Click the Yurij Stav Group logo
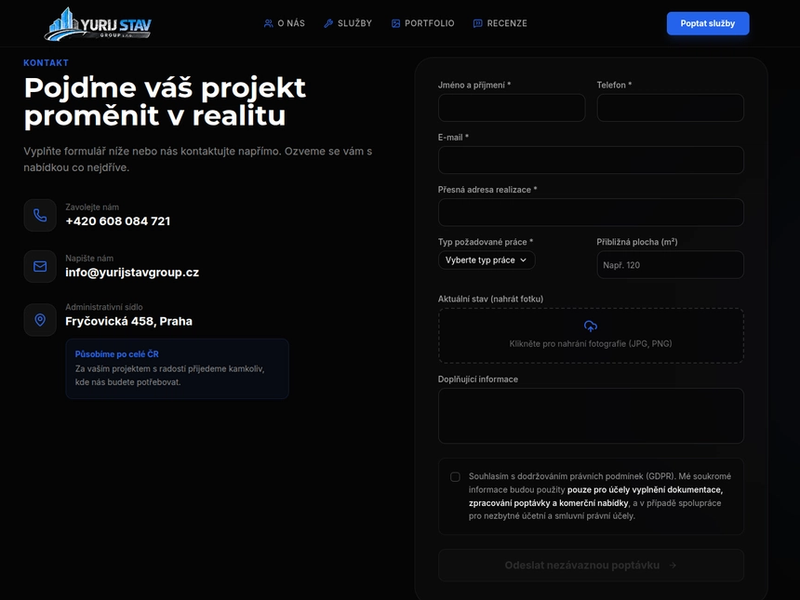The height and width of the screenshot is (600, 800). [98, 23]
